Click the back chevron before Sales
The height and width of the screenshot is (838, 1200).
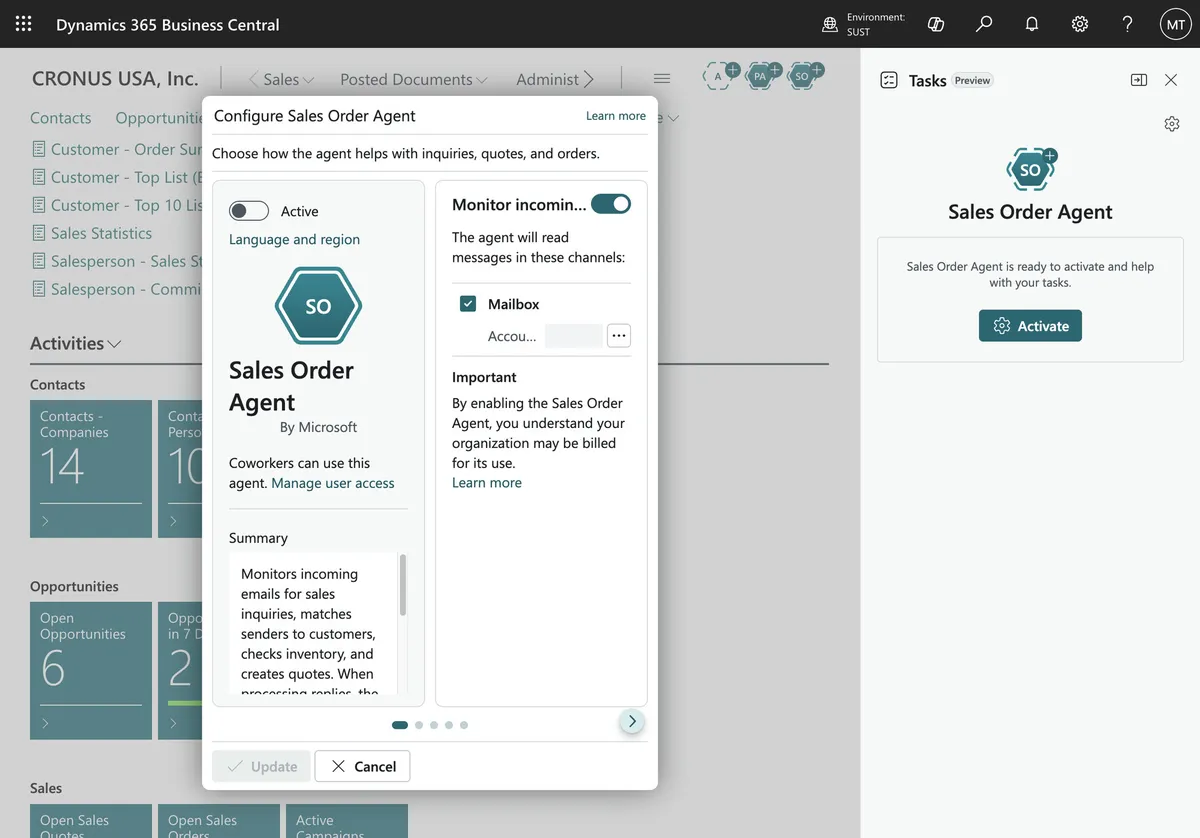pos(253,79)
